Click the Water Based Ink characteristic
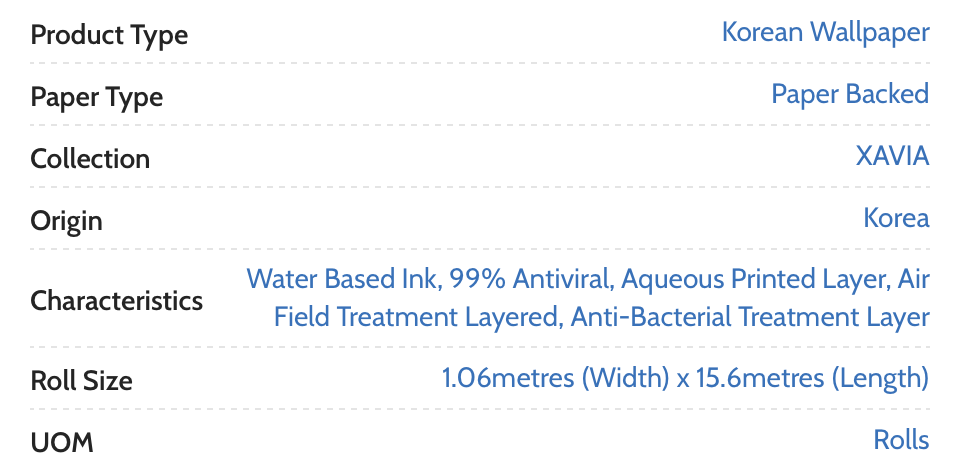 (x=342, y=278)
